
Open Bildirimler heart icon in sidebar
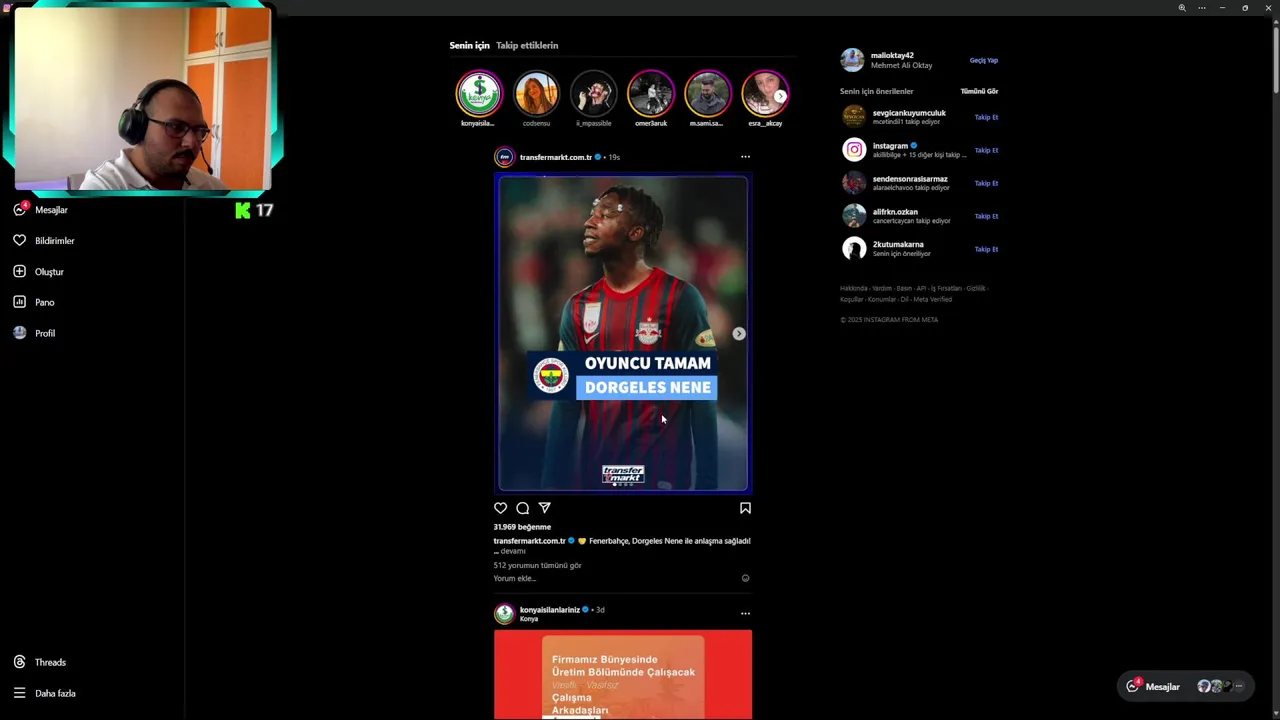19,241
